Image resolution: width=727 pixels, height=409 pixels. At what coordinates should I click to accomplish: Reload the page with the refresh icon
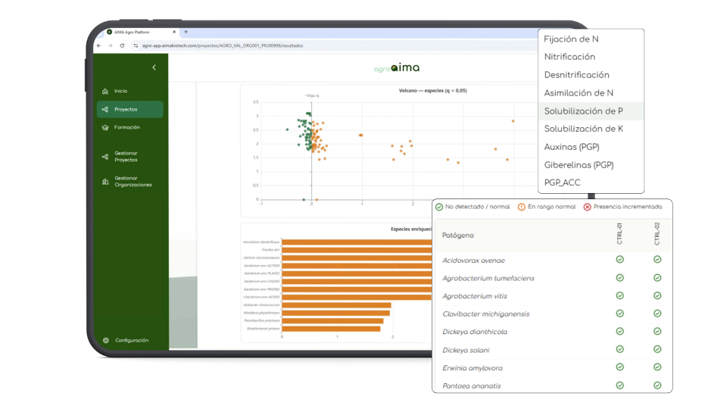coord(122,45)
